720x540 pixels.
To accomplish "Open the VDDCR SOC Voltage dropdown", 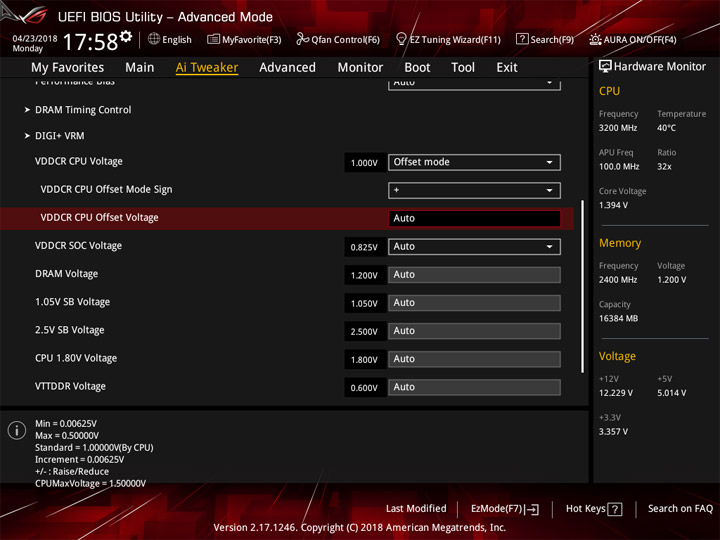I will click(x=474, y=247).
